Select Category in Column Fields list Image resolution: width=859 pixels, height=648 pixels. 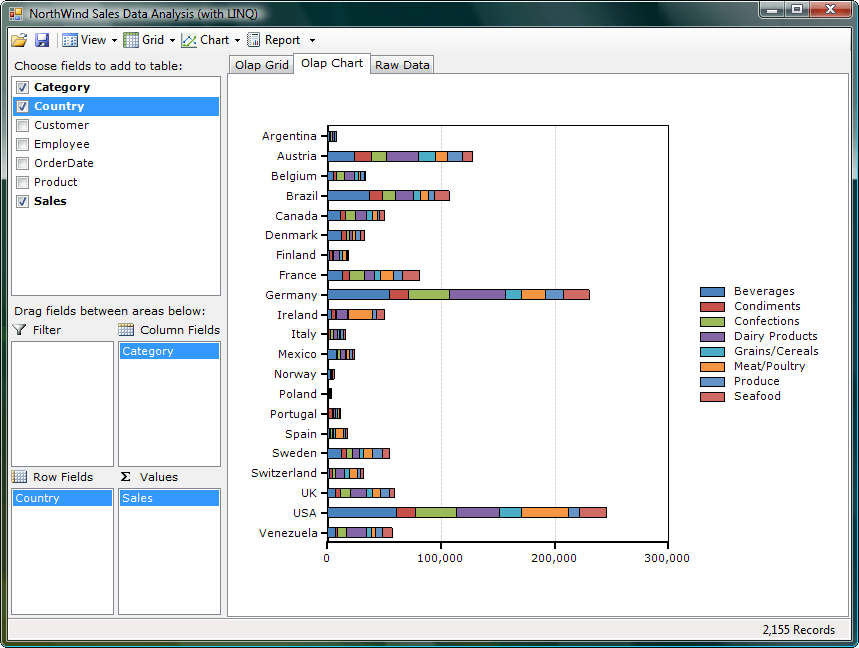(x=169, y=351)
